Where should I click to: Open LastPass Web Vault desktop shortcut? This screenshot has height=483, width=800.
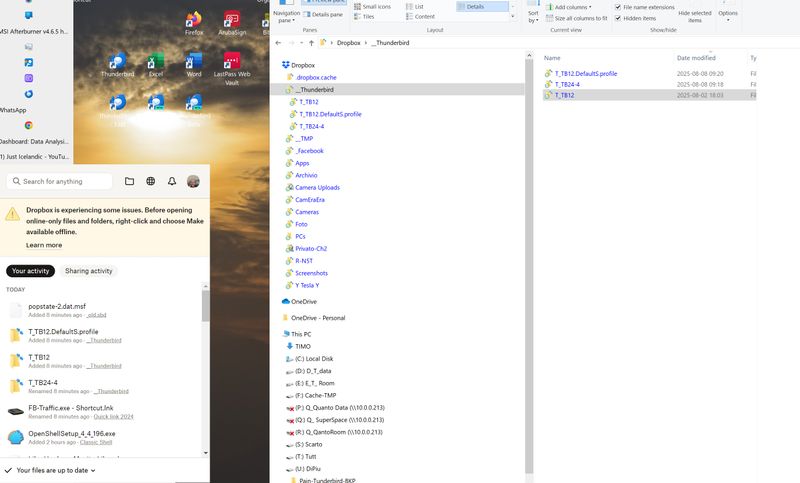[232, 67]
